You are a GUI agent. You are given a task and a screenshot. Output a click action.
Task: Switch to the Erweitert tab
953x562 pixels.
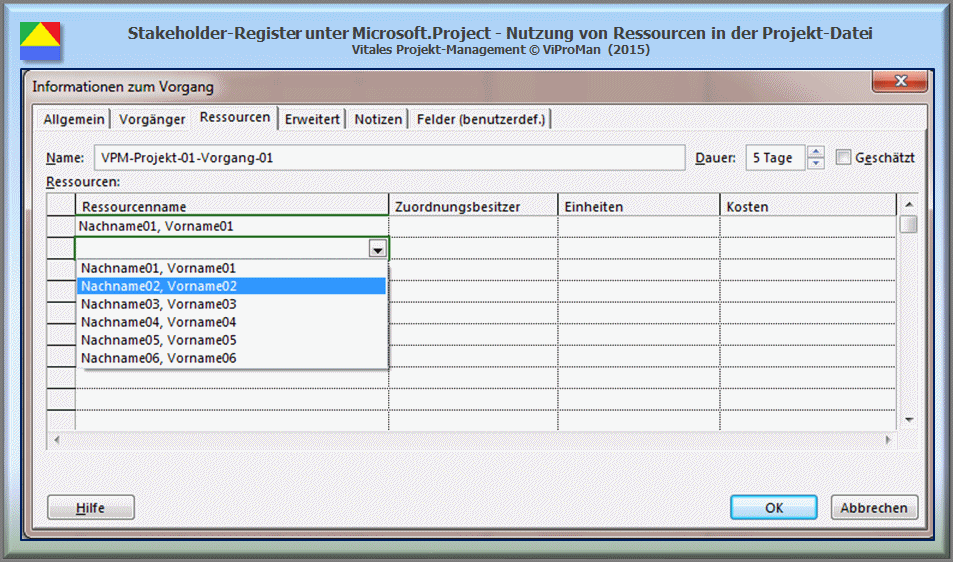[313, 119]
